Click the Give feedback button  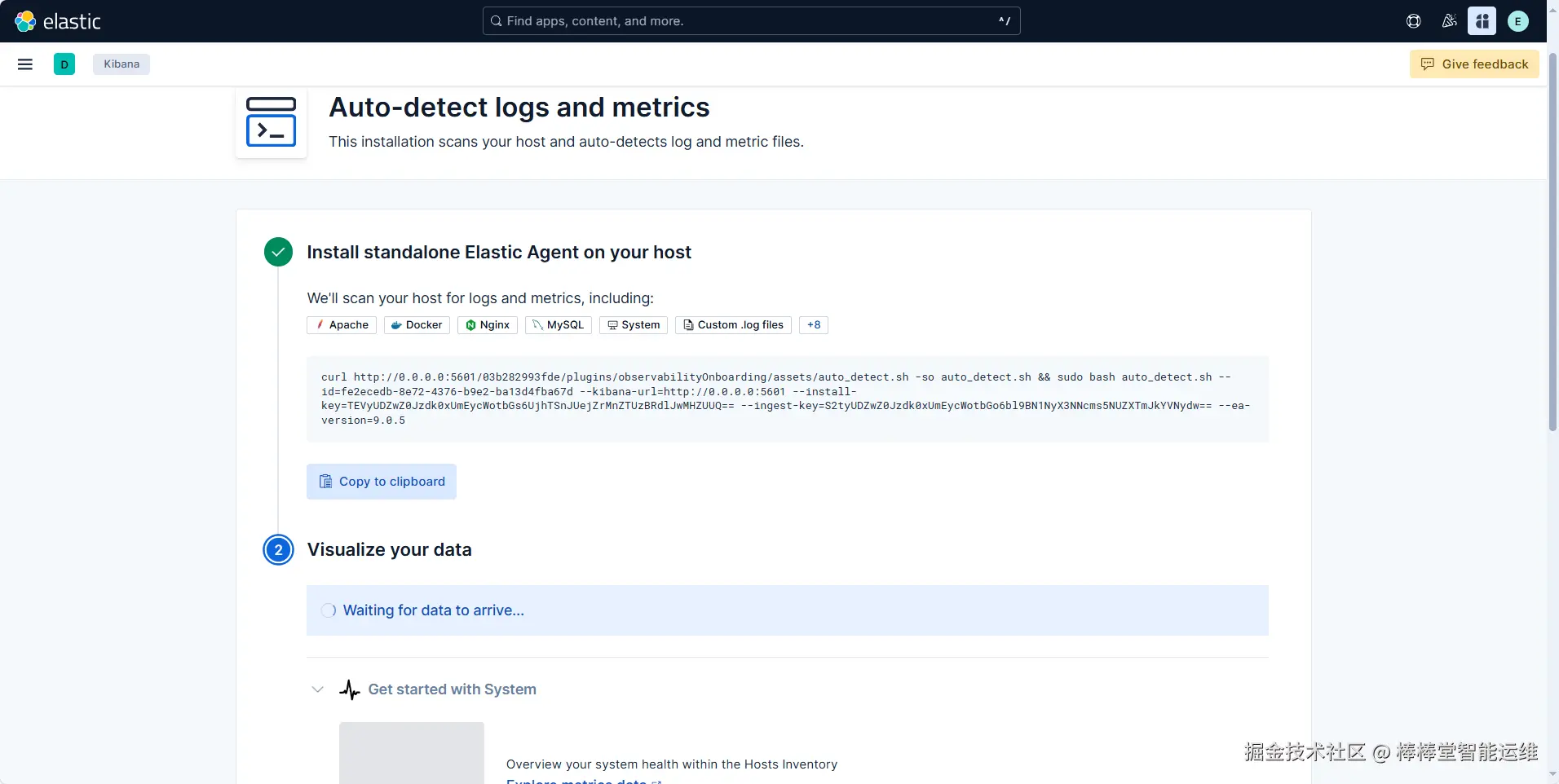pos(1474,64)
